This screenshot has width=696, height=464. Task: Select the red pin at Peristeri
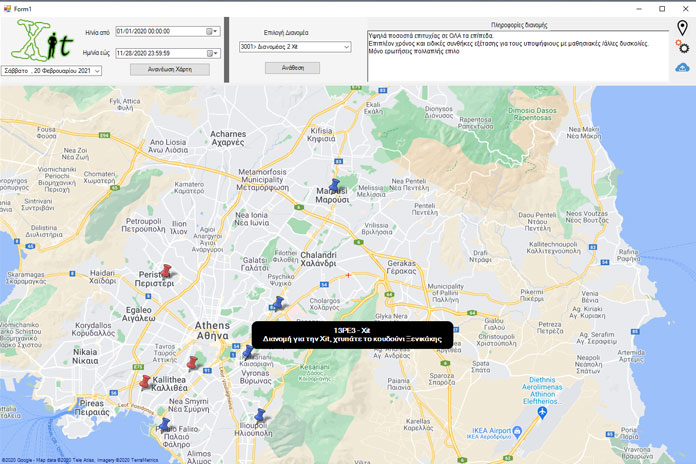pyautogui.click(x=166, y=270)
